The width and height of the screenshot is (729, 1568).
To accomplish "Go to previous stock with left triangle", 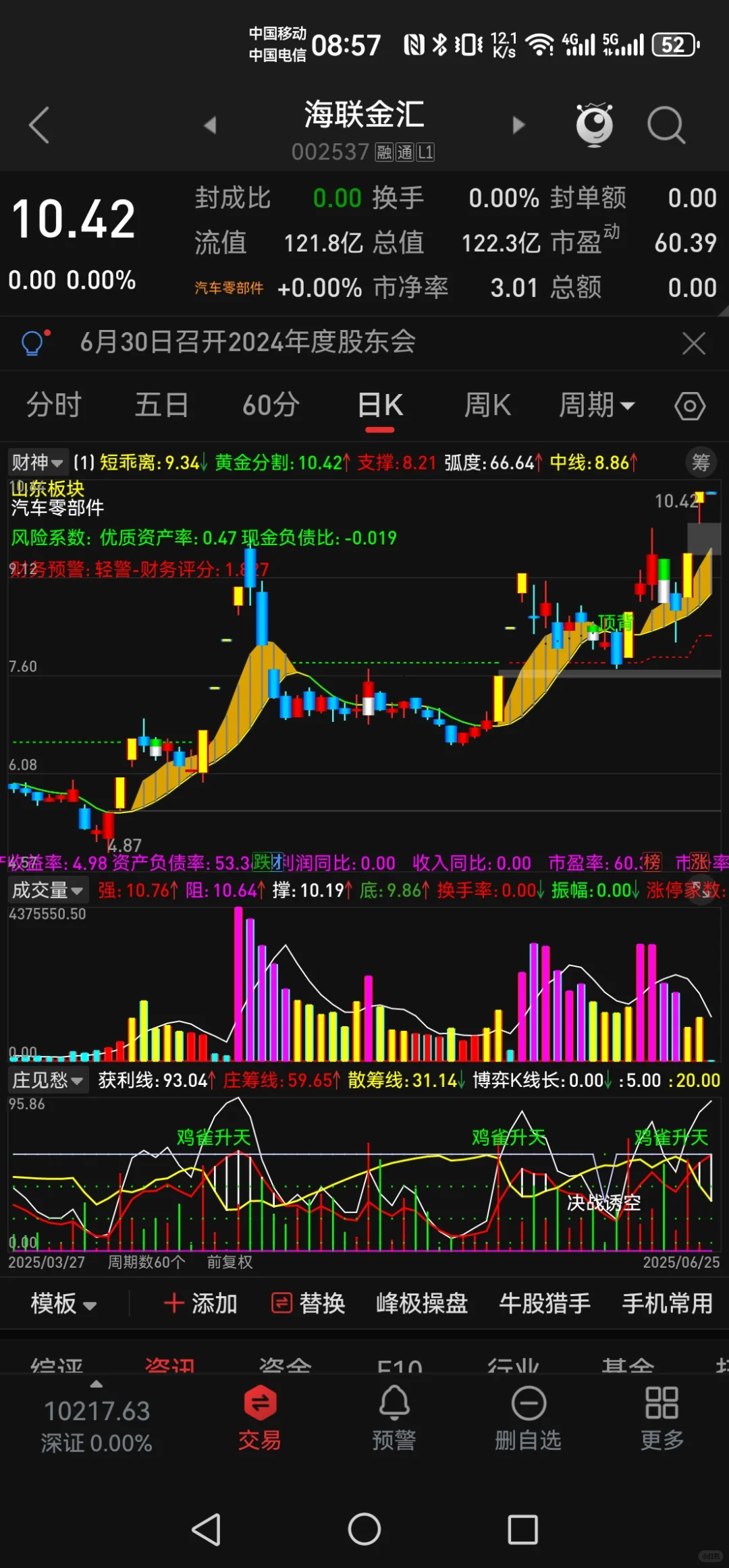I will (x=210, y=125).
